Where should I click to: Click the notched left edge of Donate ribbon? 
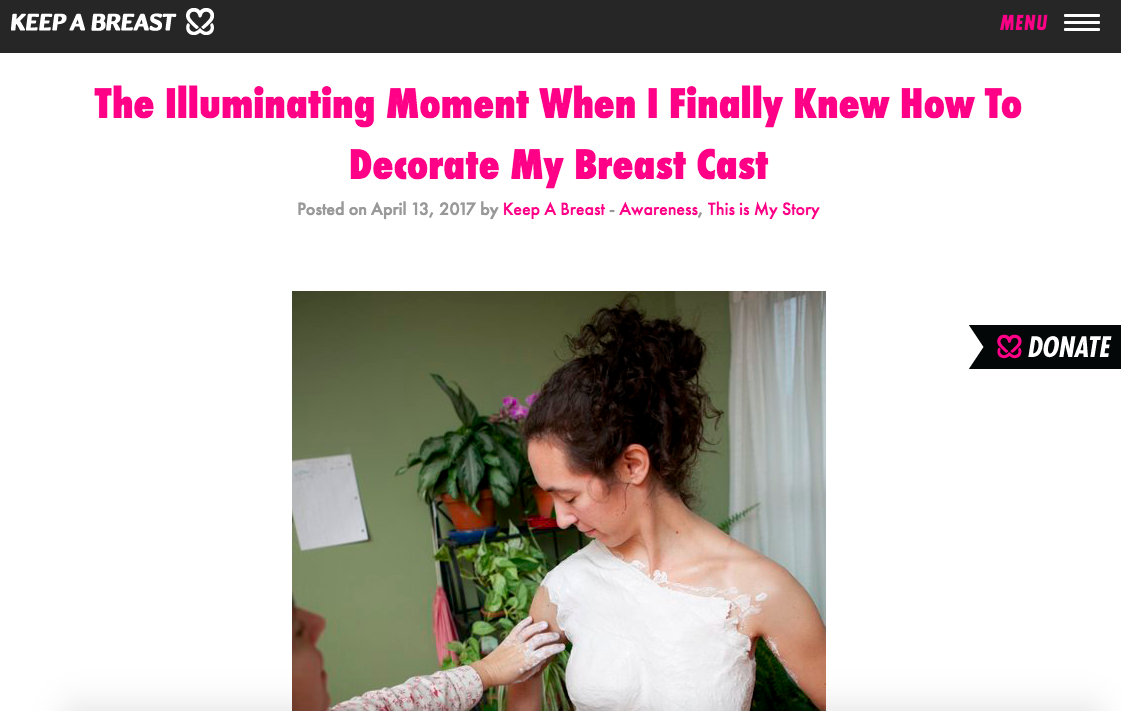coord(977,347)
